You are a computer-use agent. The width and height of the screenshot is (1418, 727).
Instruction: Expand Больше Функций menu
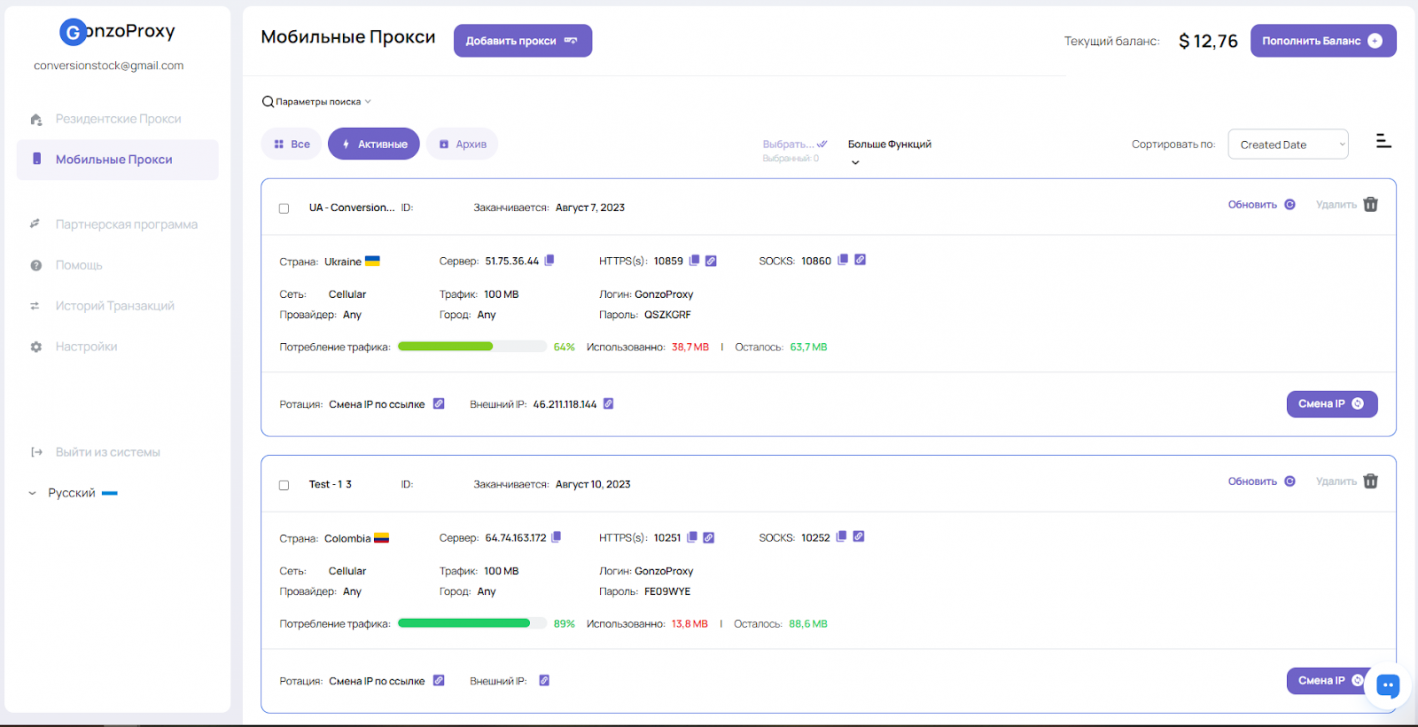(889, 150)
